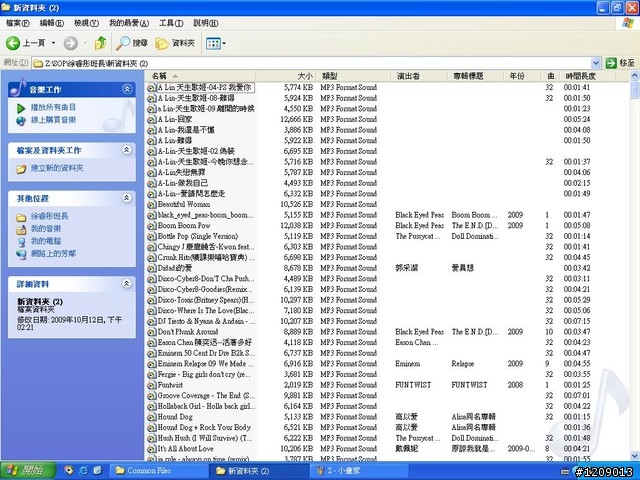Click My Music folder icon
Screen dimensions: 640x480
click(21, 229)
